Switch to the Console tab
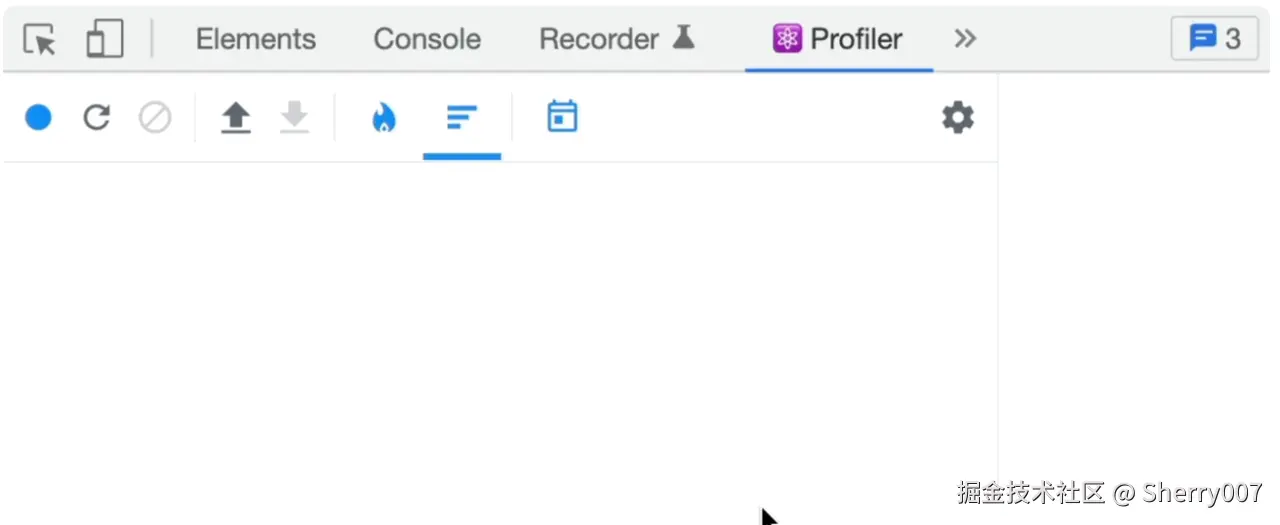1280x525 pixels. 427,39
